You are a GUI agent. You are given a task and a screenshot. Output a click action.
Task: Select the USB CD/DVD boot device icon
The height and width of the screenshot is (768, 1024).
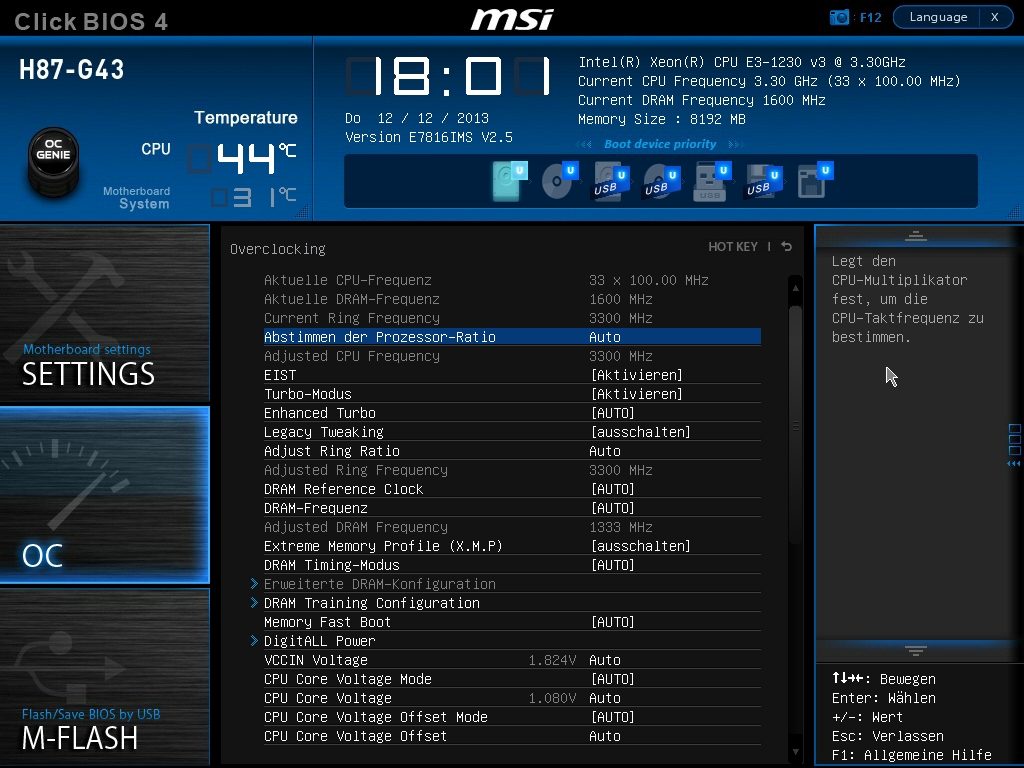coord(662,180)
